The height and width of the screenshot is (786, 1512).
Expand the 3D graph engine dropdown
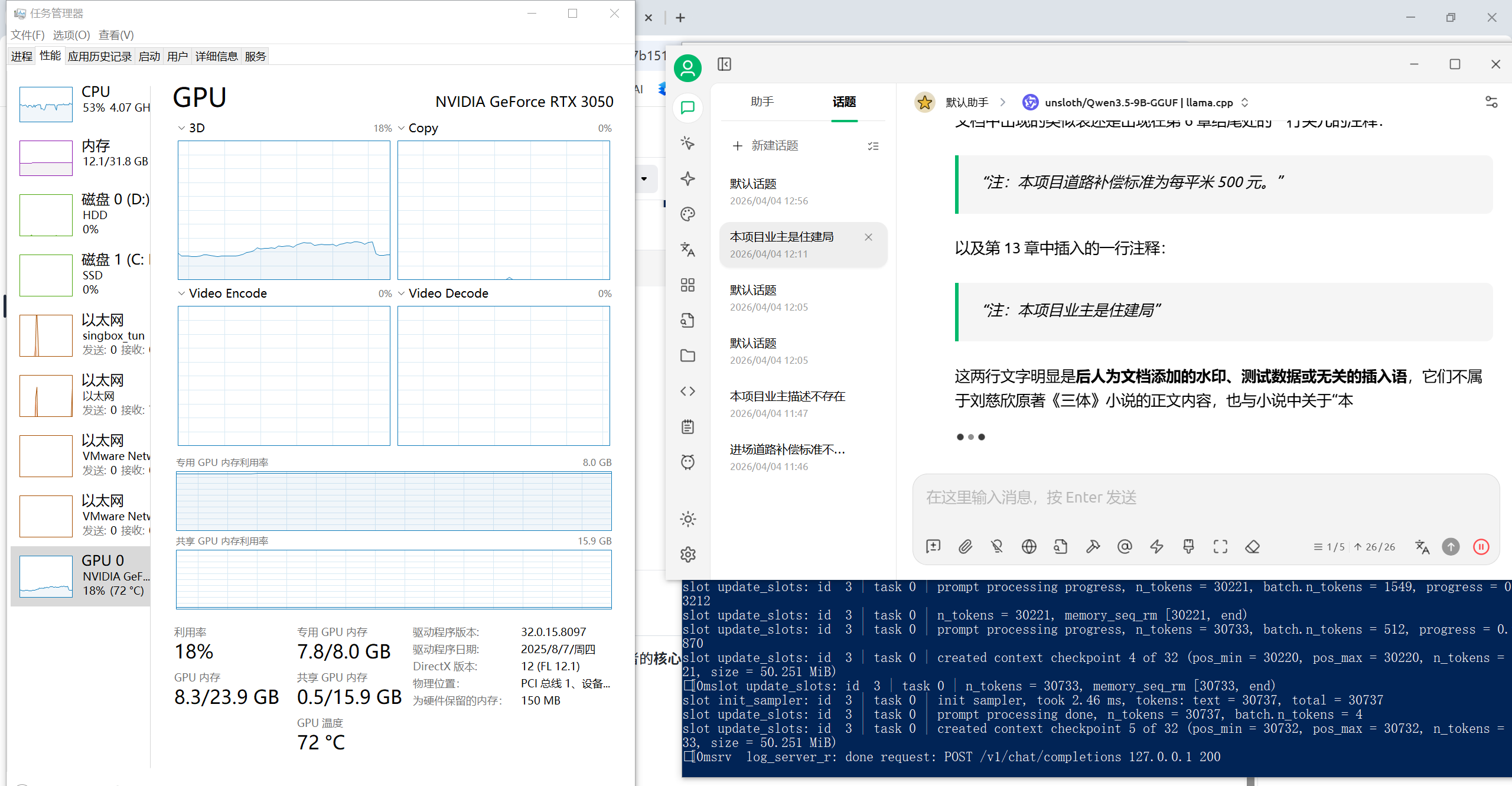pyautogui.click(x=182, y=128)
